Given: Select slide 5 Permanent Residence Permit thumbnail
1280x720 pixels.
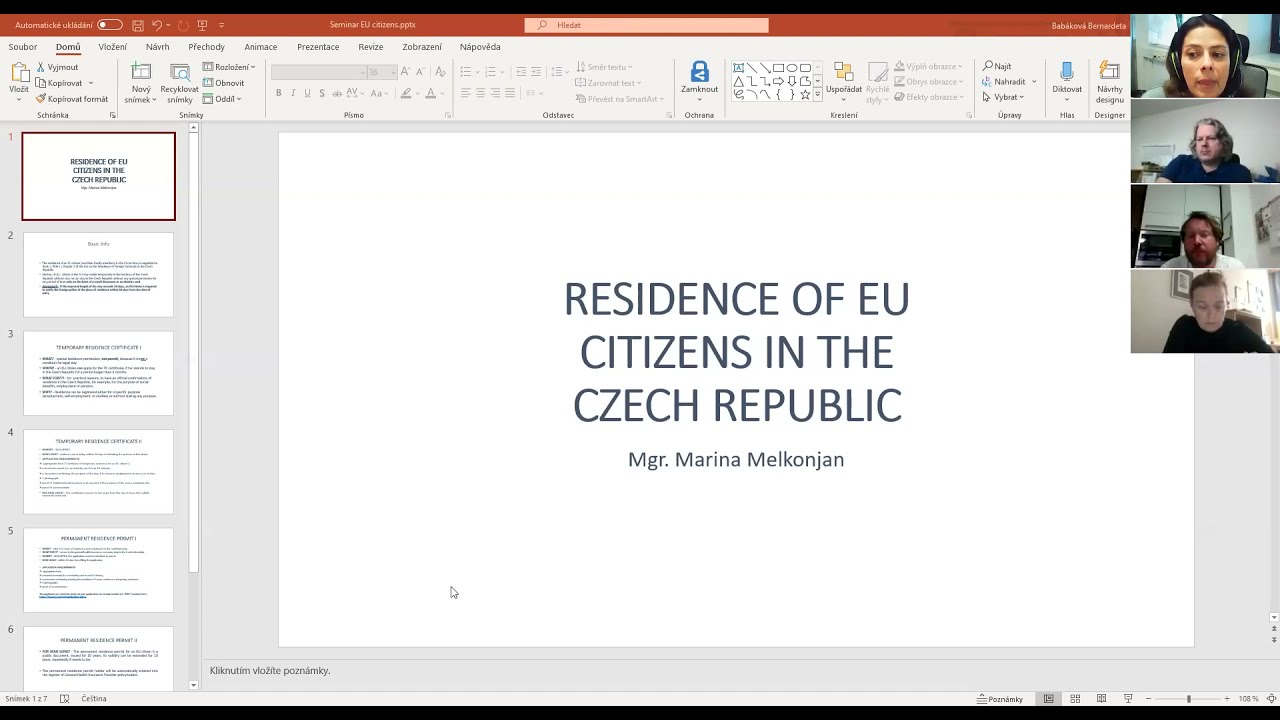Looking at the screenshot, I should click(98, 570).
